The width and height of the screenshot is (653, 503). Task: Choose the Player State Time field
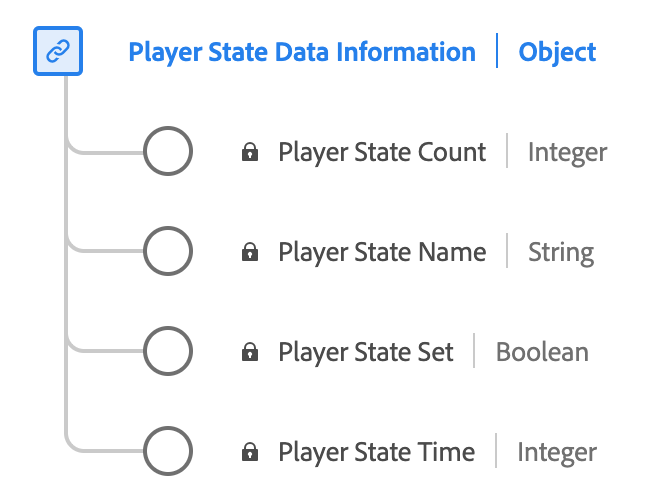(x=376, y=452)
